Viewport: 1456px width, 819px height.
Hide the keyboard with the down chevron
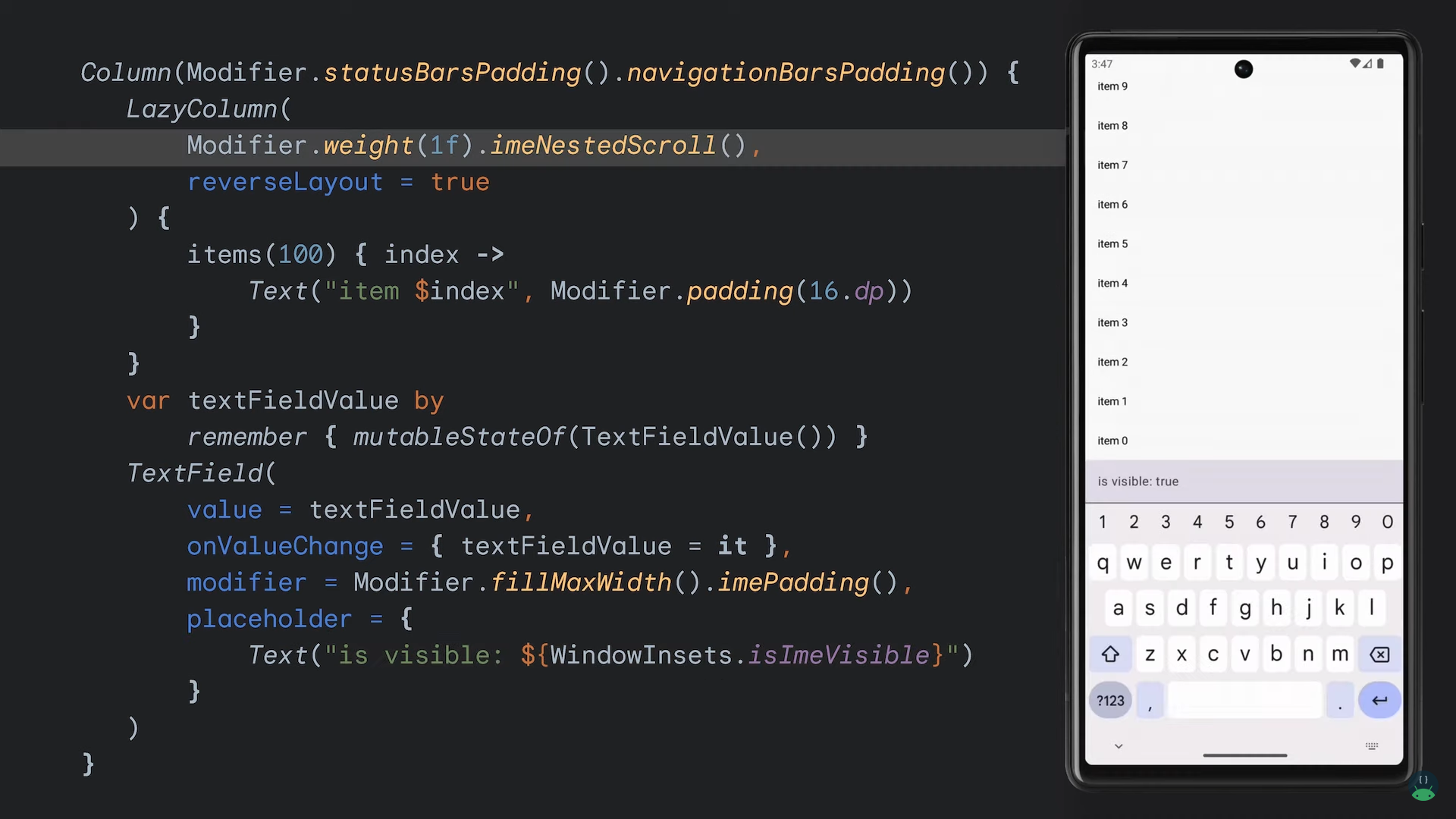(x=1118, y=745)
